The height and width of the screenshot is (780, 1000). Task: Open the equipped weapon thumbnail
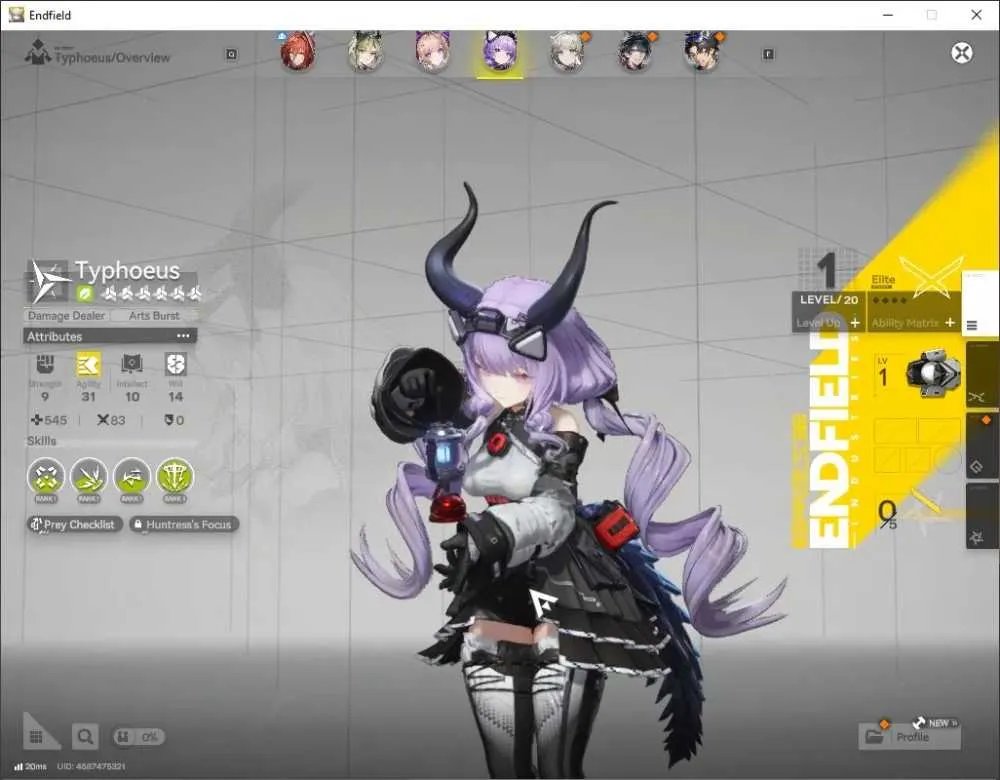(933, 374)
